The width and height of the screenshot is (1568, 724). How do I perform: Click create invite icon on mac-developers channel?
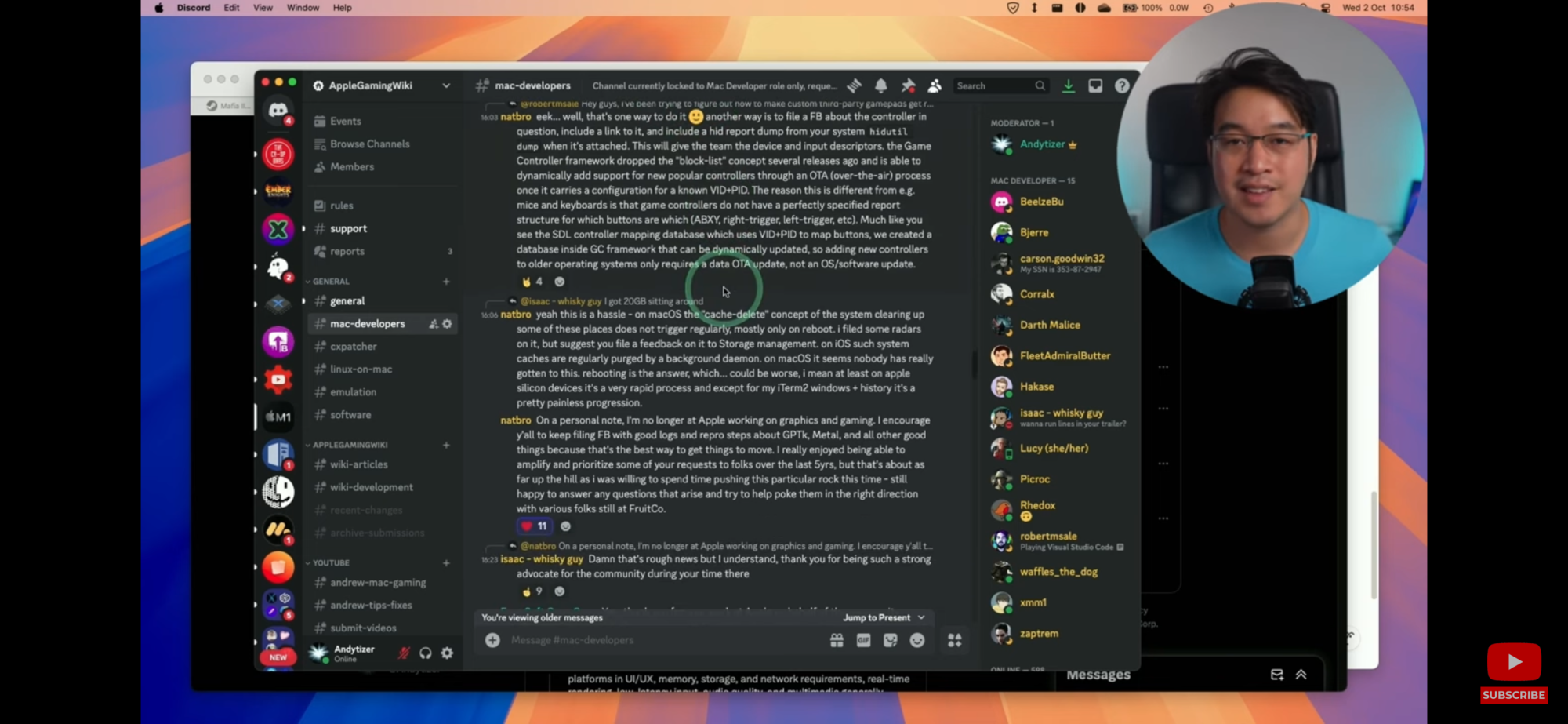point(434,324)
